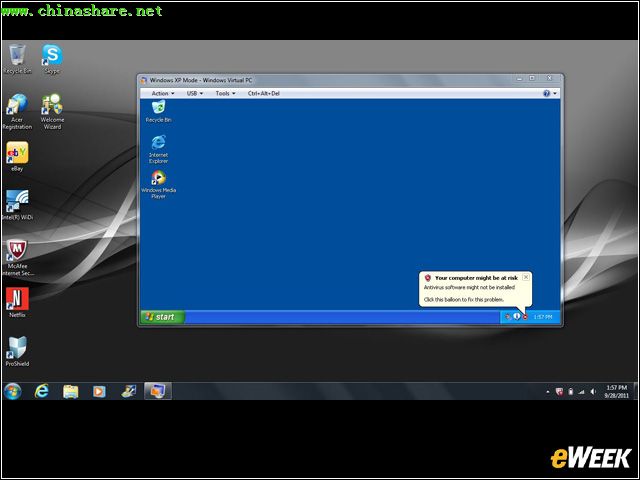Open the eBay desktop shortcut
The height and width of the screenshot is (480, 640).
coord(17,156)
